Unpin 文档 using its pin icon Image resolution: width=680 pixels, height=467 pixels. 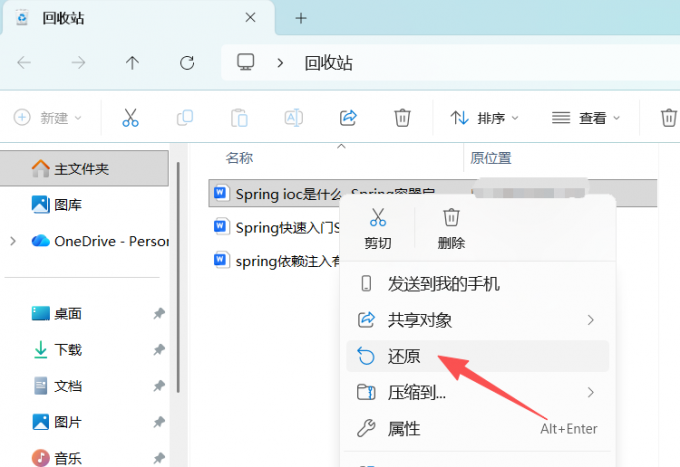(x=159, y=386)
